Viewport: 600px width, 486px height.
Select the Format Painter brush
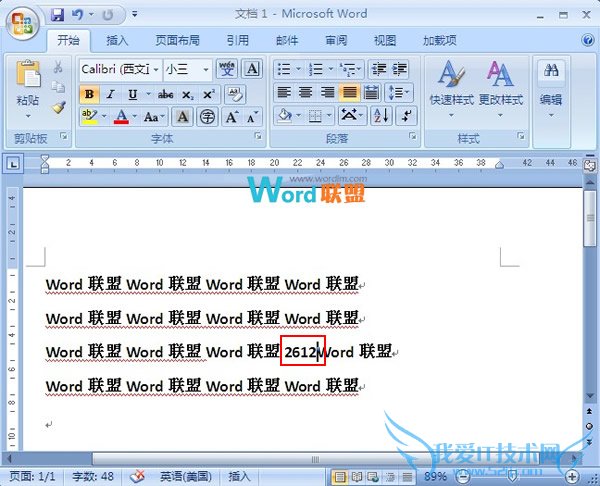click(59, 108)
